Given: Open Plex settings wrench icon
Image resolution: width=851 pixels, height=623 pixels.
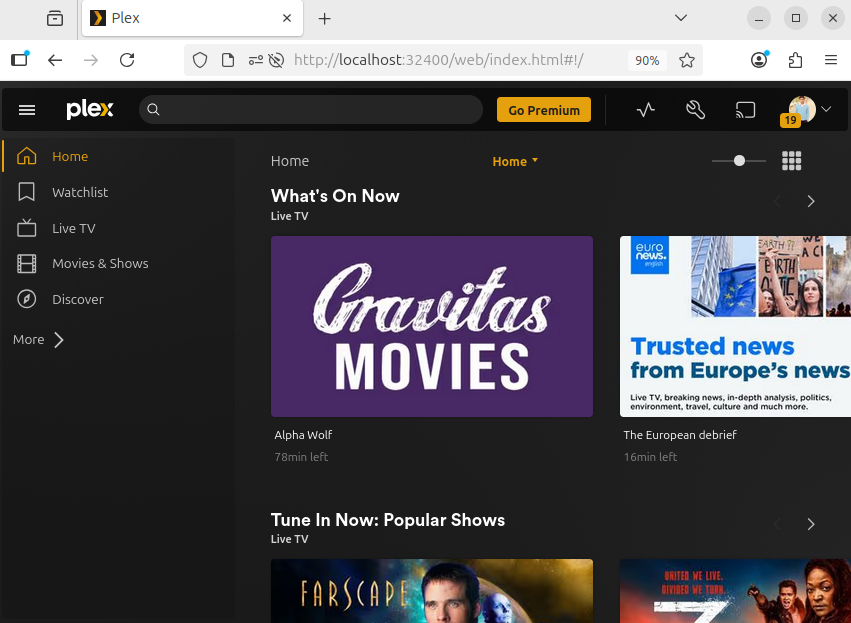Looking at the screenshot, I should click(x=696, y=110).
